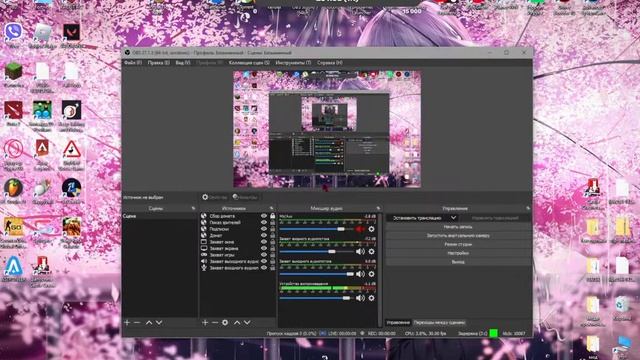
Task: Click Начать запись to start recording
Action: pos(458,227)
